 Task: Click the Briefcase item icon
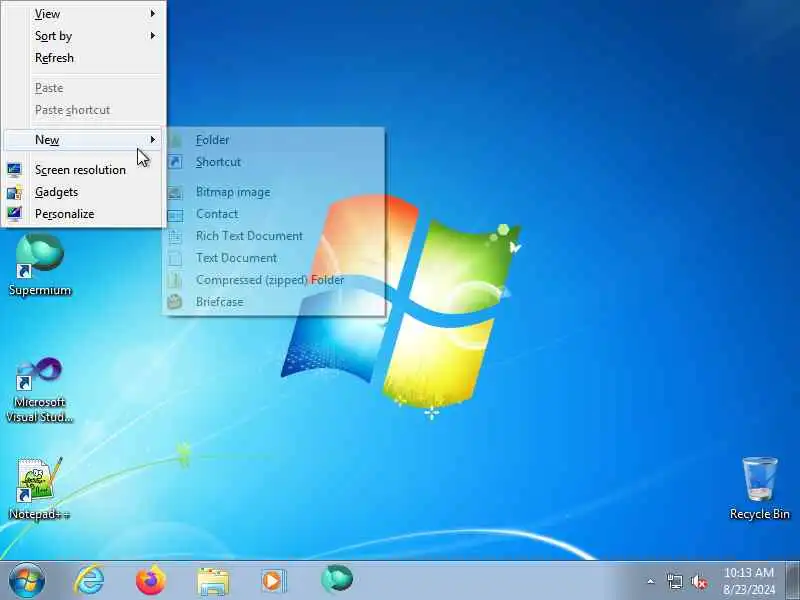(x=175, y=302)
